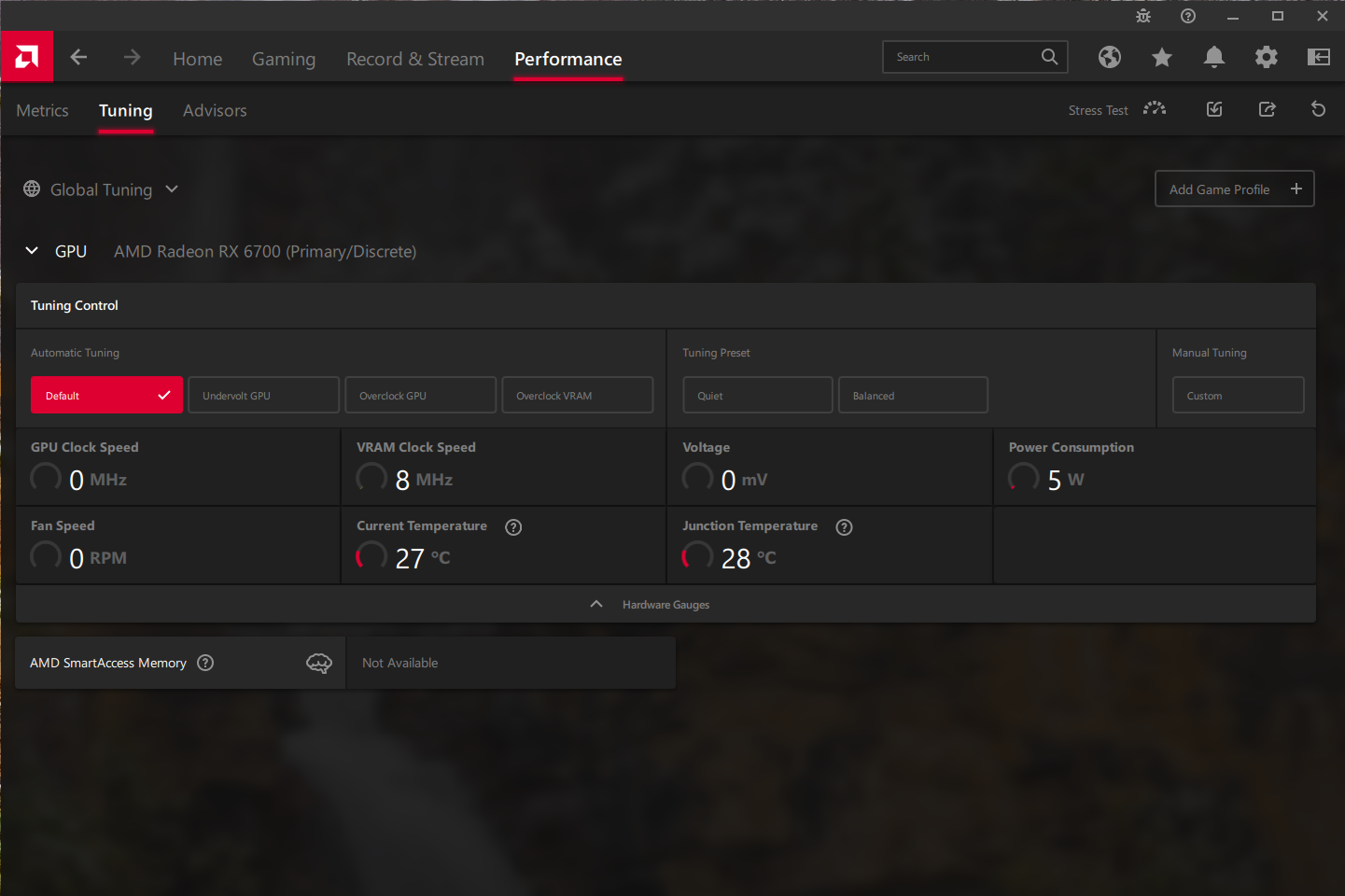The width and height of the screenshot is (1345, 896).
Task: Click the 'AMD Radeon RX 6700 (Primary/Discrete)' text
Action: coord(265,251)
